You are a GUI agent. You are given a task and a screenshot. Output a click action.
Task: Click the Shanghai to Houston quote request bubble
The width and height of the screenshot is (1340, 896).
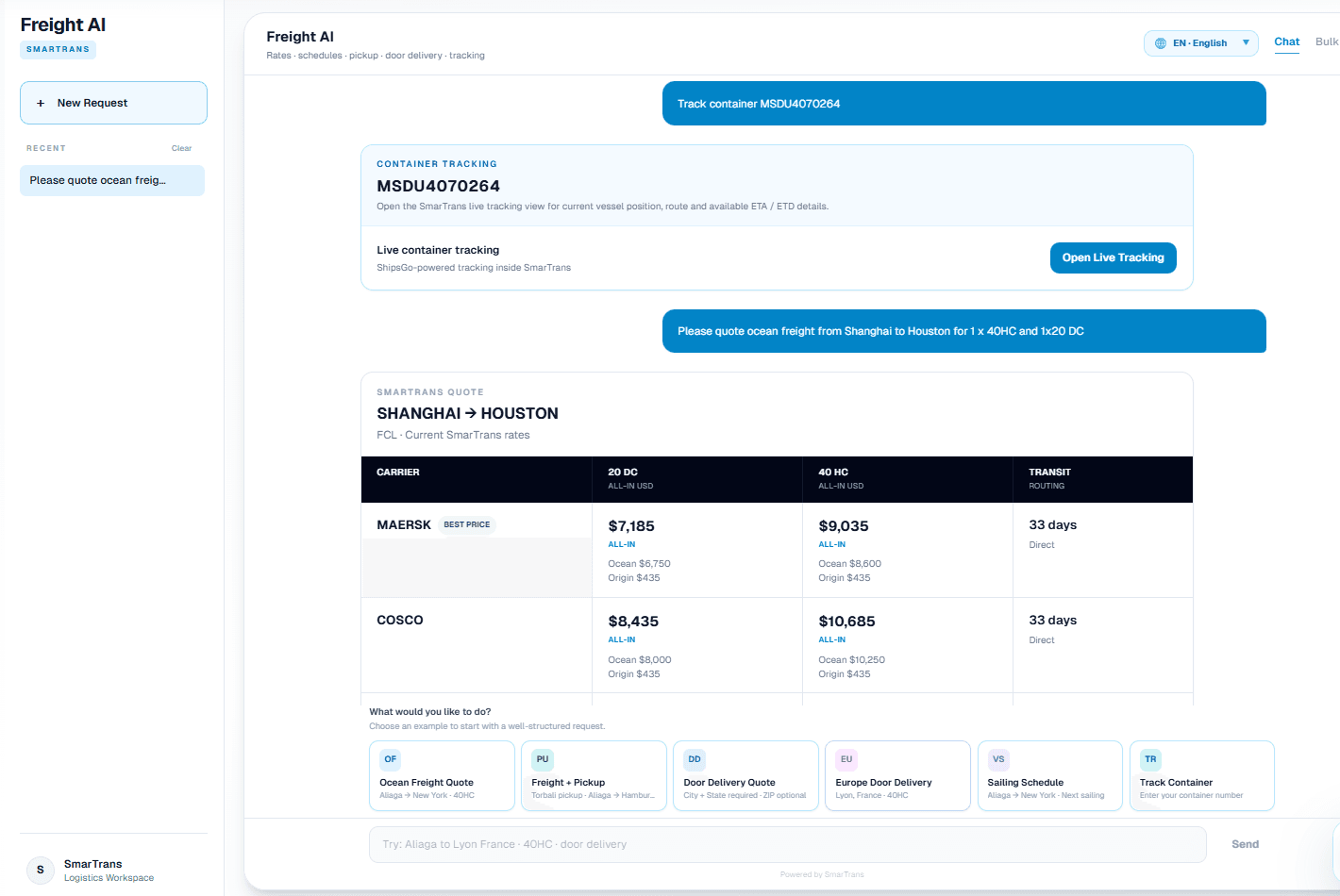pyautogui.click(x=964, y=331)
